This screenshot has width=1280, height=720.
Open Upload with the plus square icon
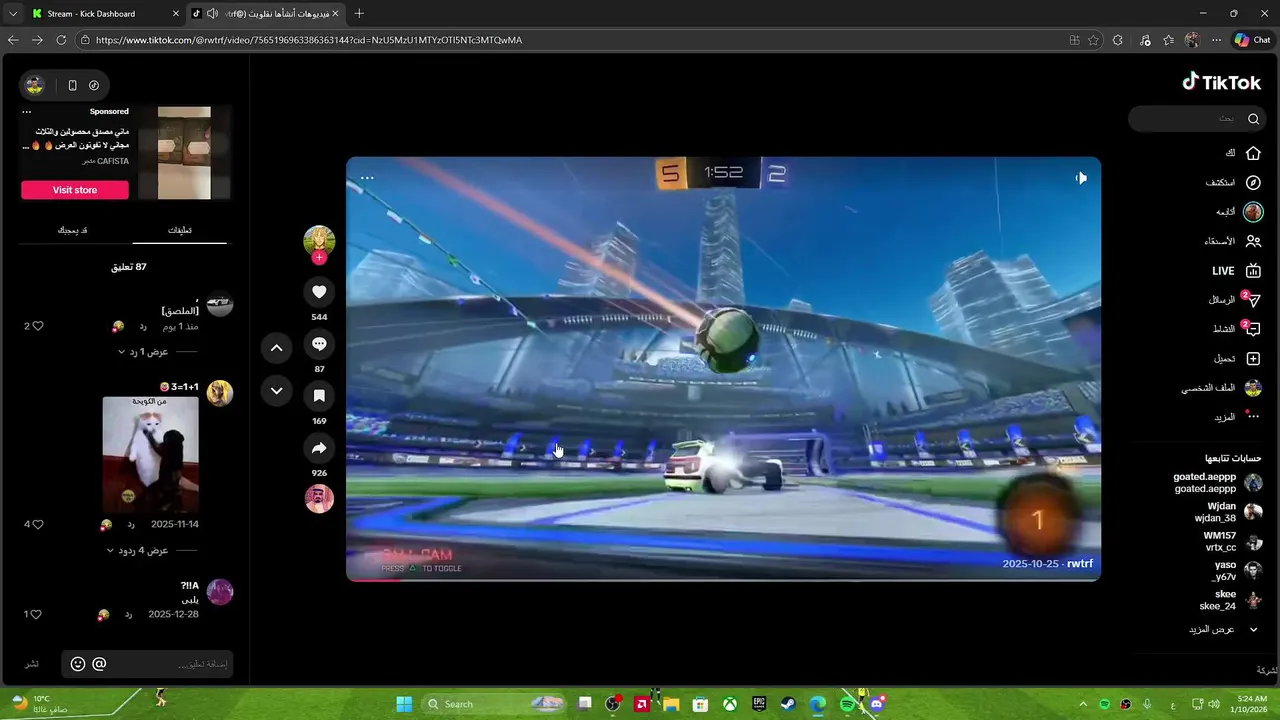(1253, 359)
